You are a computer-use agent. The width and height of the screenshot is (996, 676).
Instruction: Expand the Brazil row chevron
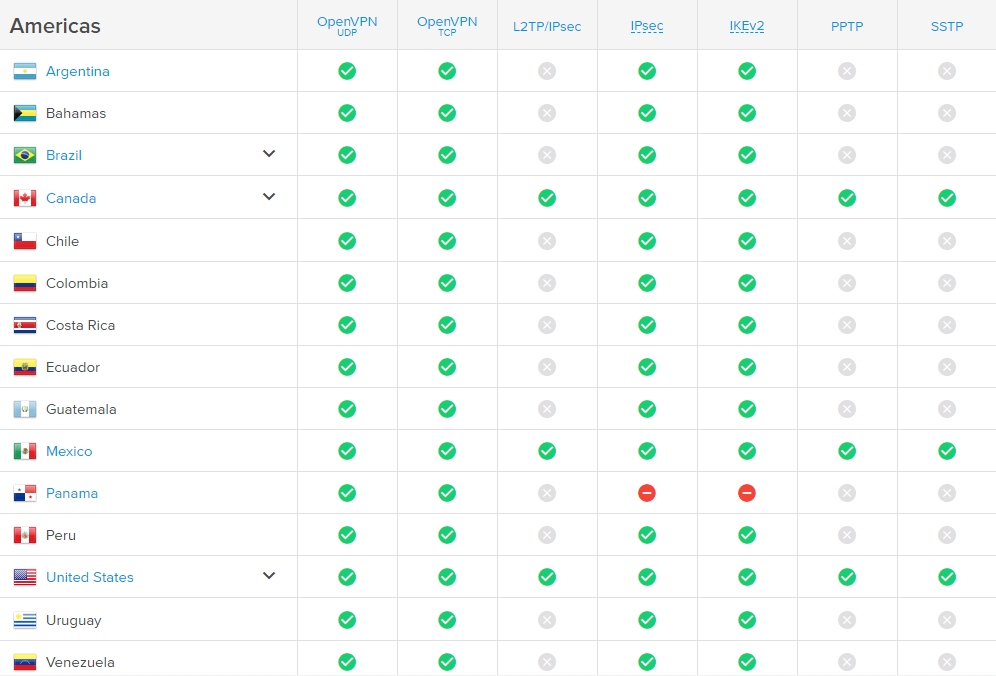pos(269,154)
